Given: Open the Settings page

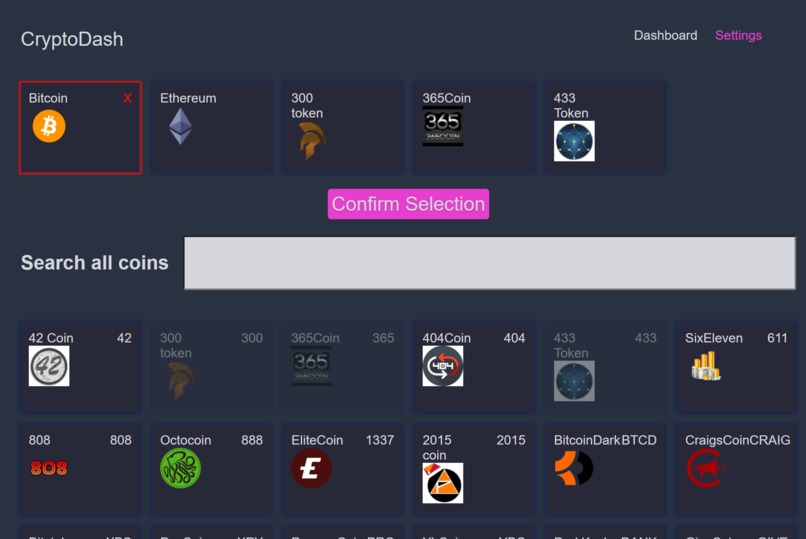Looking at the screenshot, I should point(738,35).
